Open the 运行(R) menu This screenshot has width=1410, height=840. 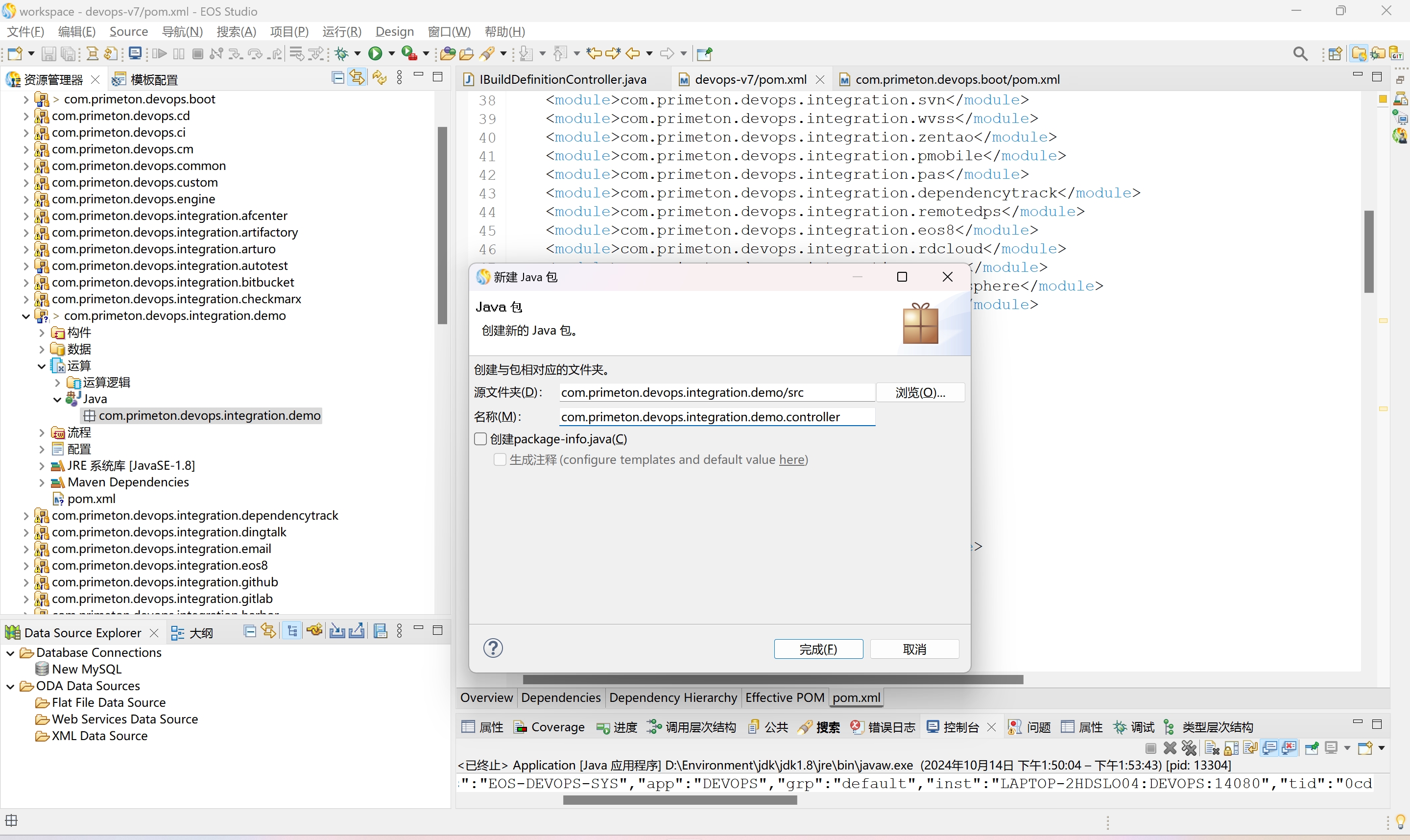[341, 32]
